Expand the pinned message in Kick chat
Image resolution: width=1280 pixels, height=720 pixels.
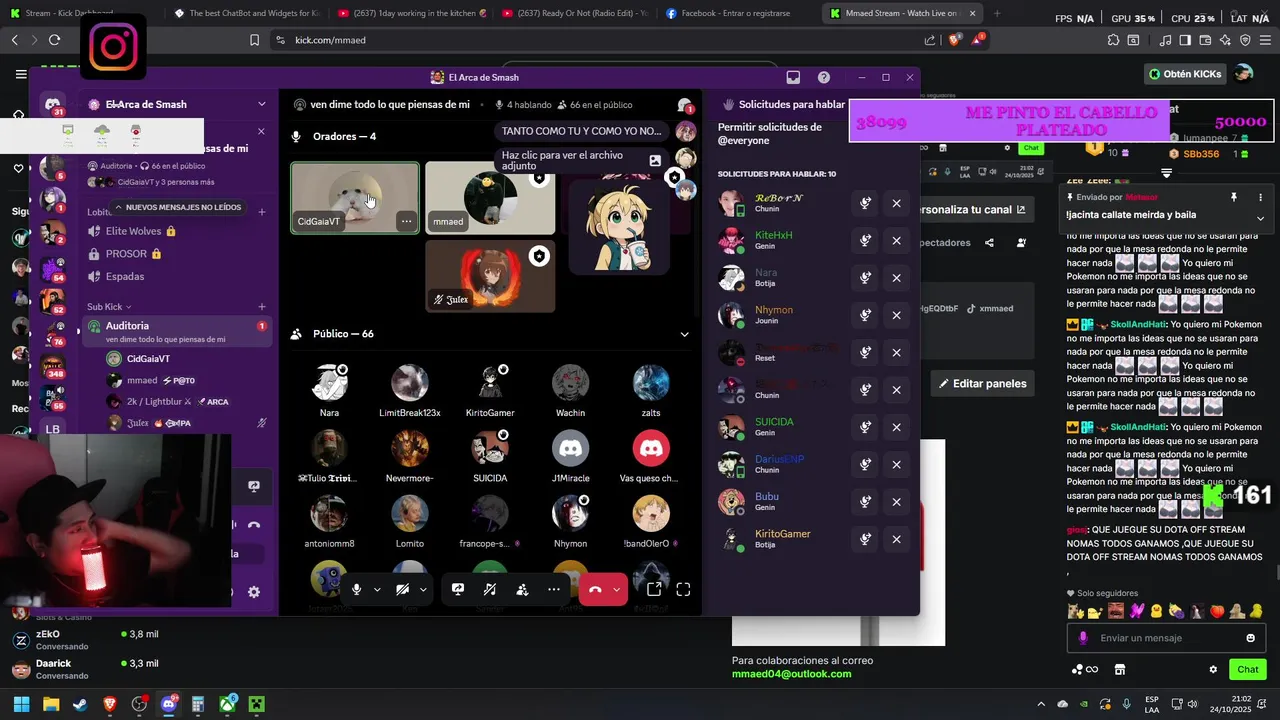pyautogui.click(x=1260, y=218)
